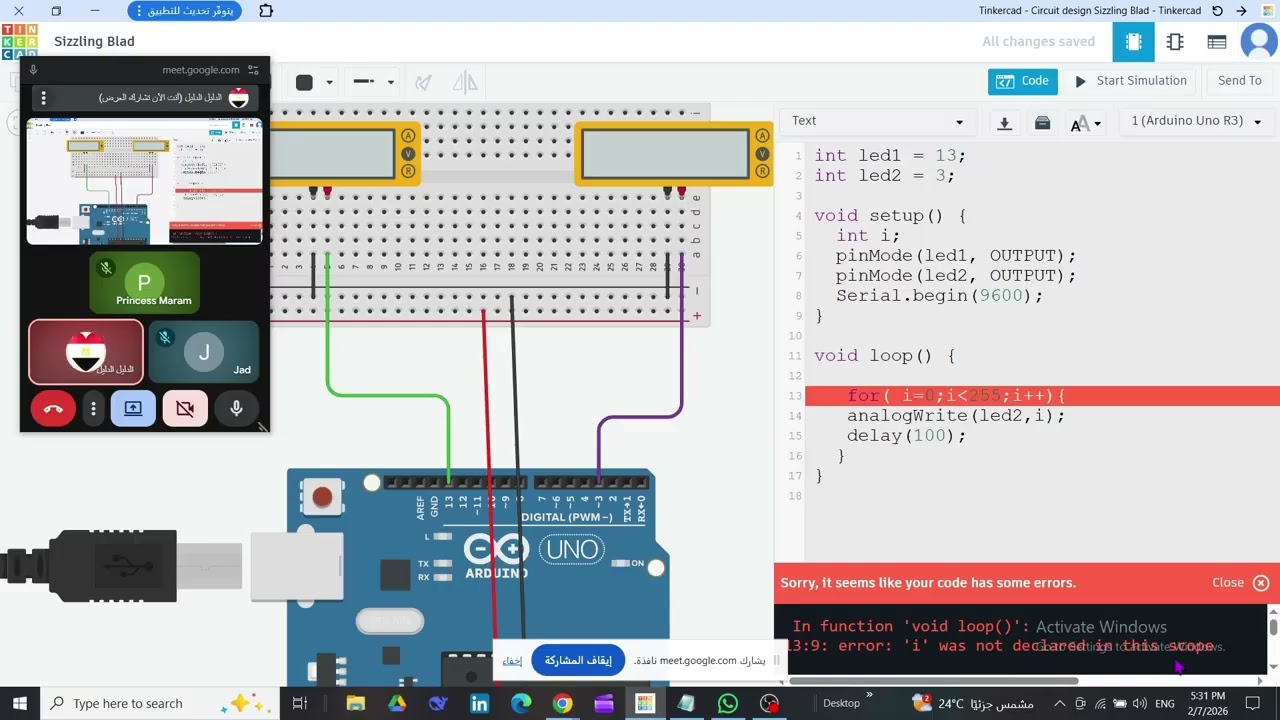This screenshot has width=1280, height=720.
Task: Click the Meet present screen button
Action: (x=133, y=408)
